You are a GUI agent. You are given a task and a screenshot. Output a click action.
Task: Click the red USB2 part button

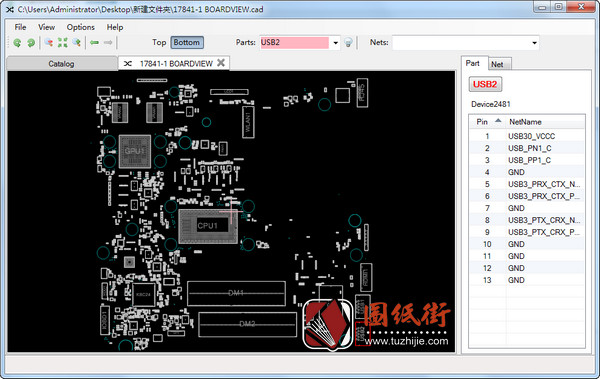[x=485, y=84]
